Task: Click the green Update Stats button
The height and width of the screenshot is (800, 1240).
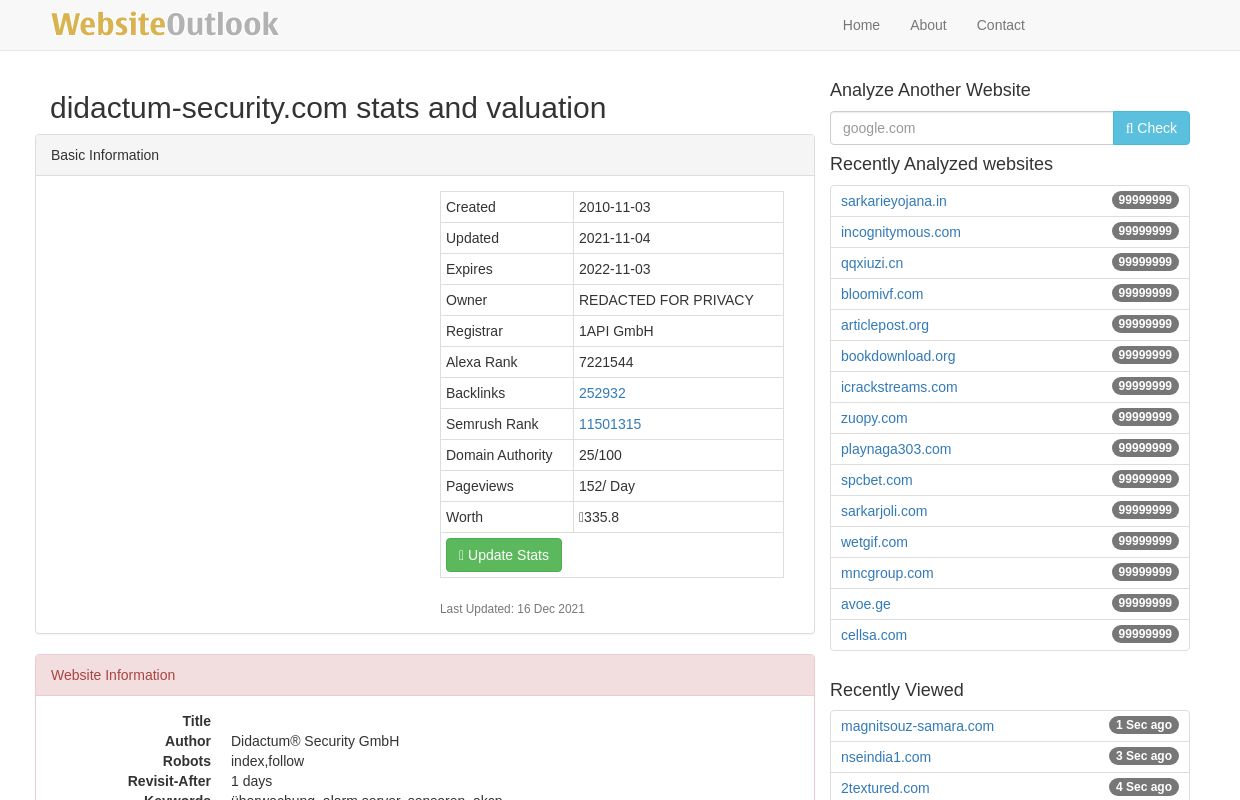Action: (x=504, y=555)
